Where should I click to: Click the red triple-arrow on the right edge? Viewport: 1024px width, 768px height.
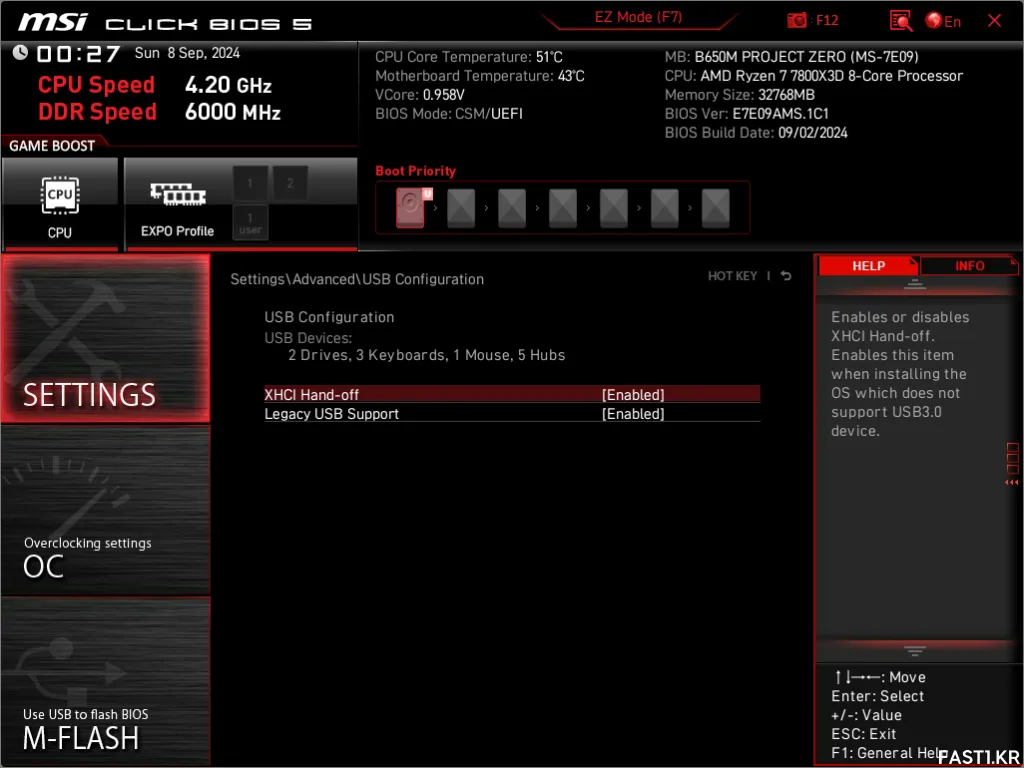click(1012, 483)
